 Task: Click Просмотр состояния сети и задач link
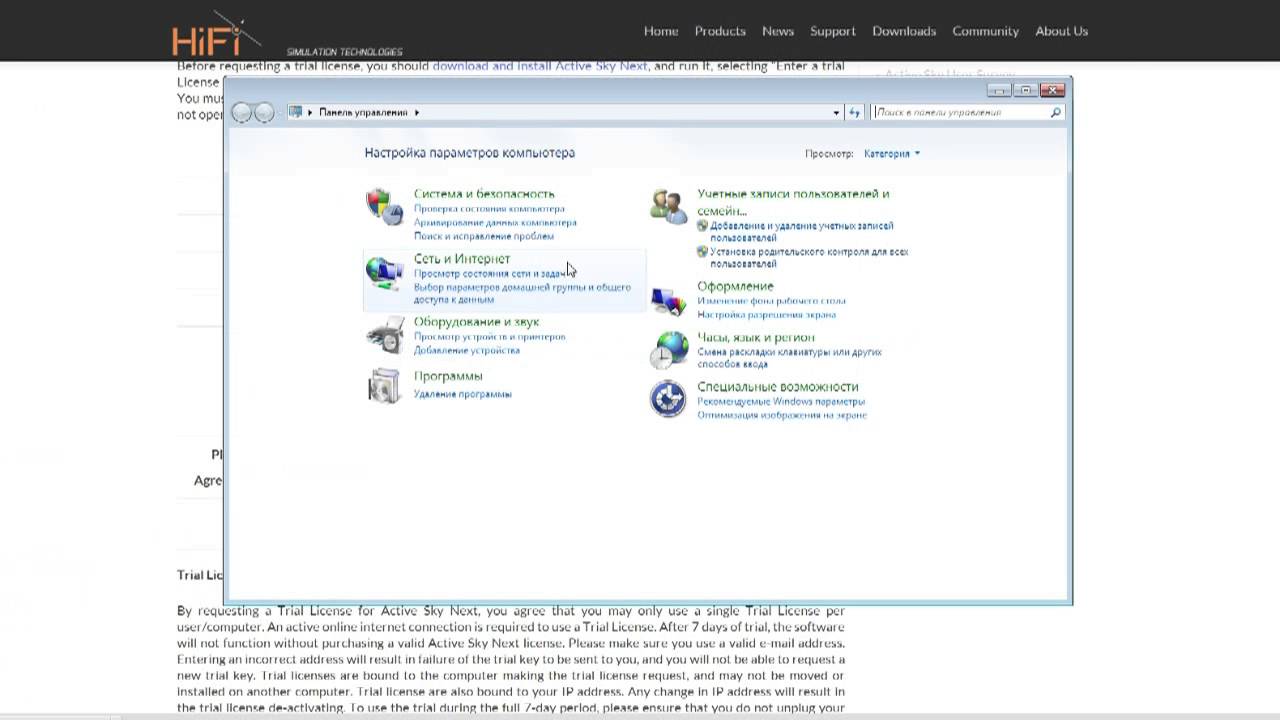tap(490, 274)
